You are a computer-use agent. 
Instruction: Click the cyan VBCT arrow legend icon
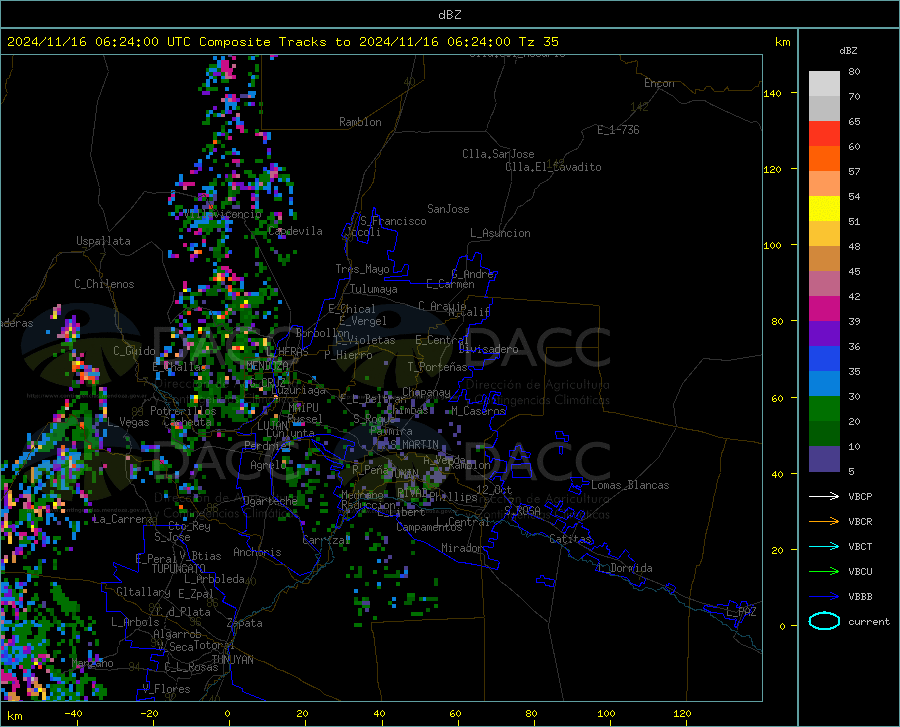824,546
